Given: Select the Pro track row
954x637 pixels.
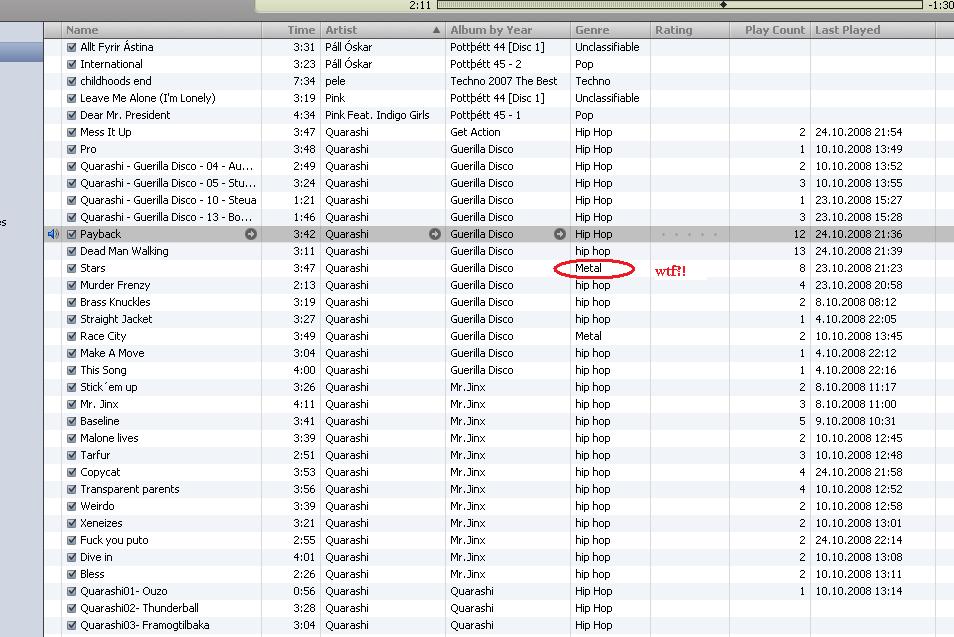Looking at the screenshot, I should click(88, 149).
